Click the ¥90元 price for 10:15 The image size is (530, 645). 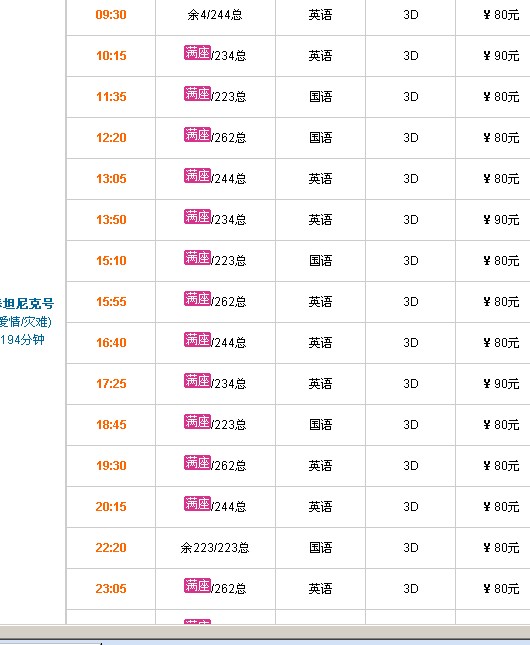click(501, 56)
